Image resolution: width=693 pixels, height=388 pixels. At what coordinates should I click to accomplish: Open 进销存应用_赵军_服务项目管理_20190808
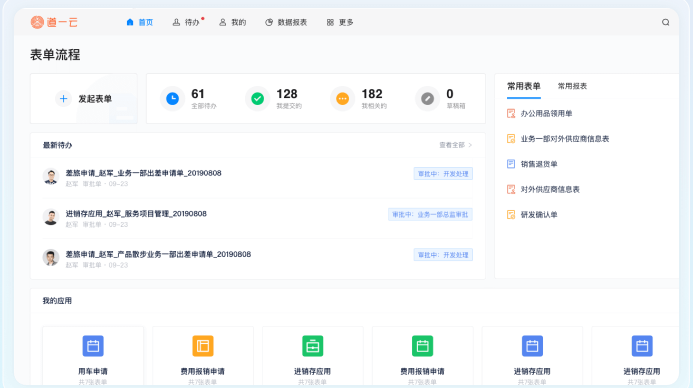click(136, 213)
